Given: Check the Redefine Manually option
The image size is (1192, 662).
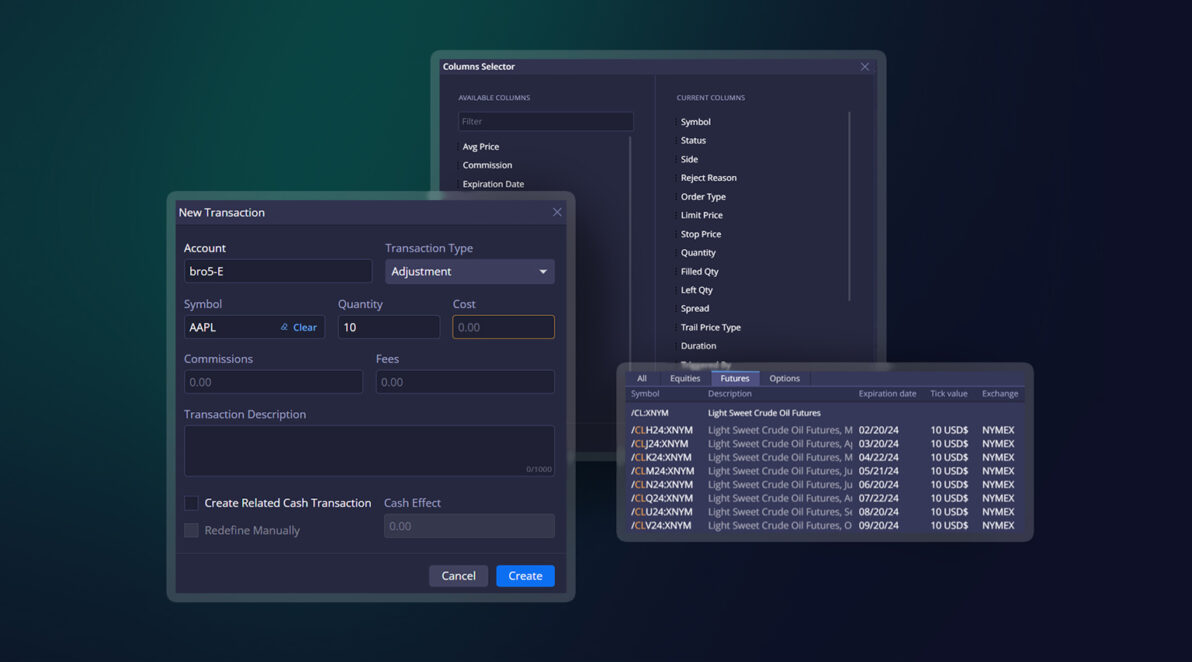Looking at the screenshot, I should pyautogui.click(x=191, y=530).
